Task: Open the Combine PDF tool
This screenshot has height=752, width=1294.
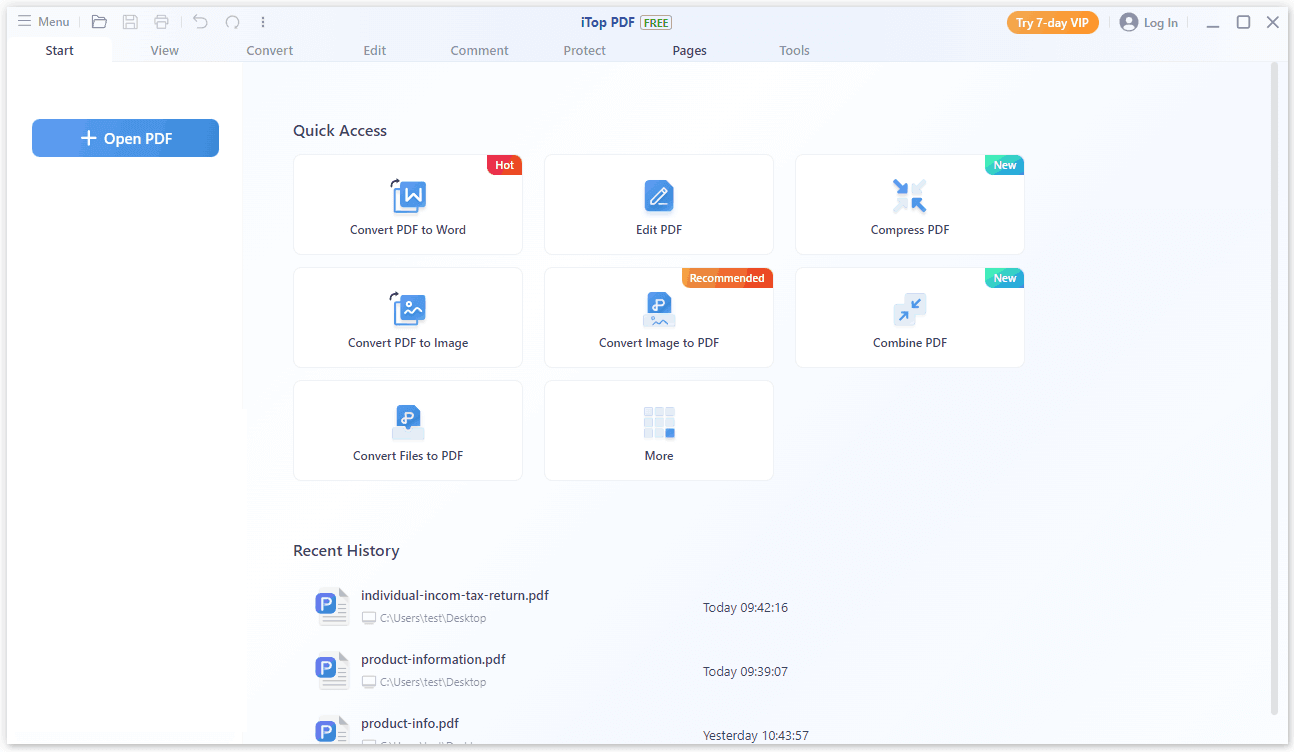Action: coord(909,318)
